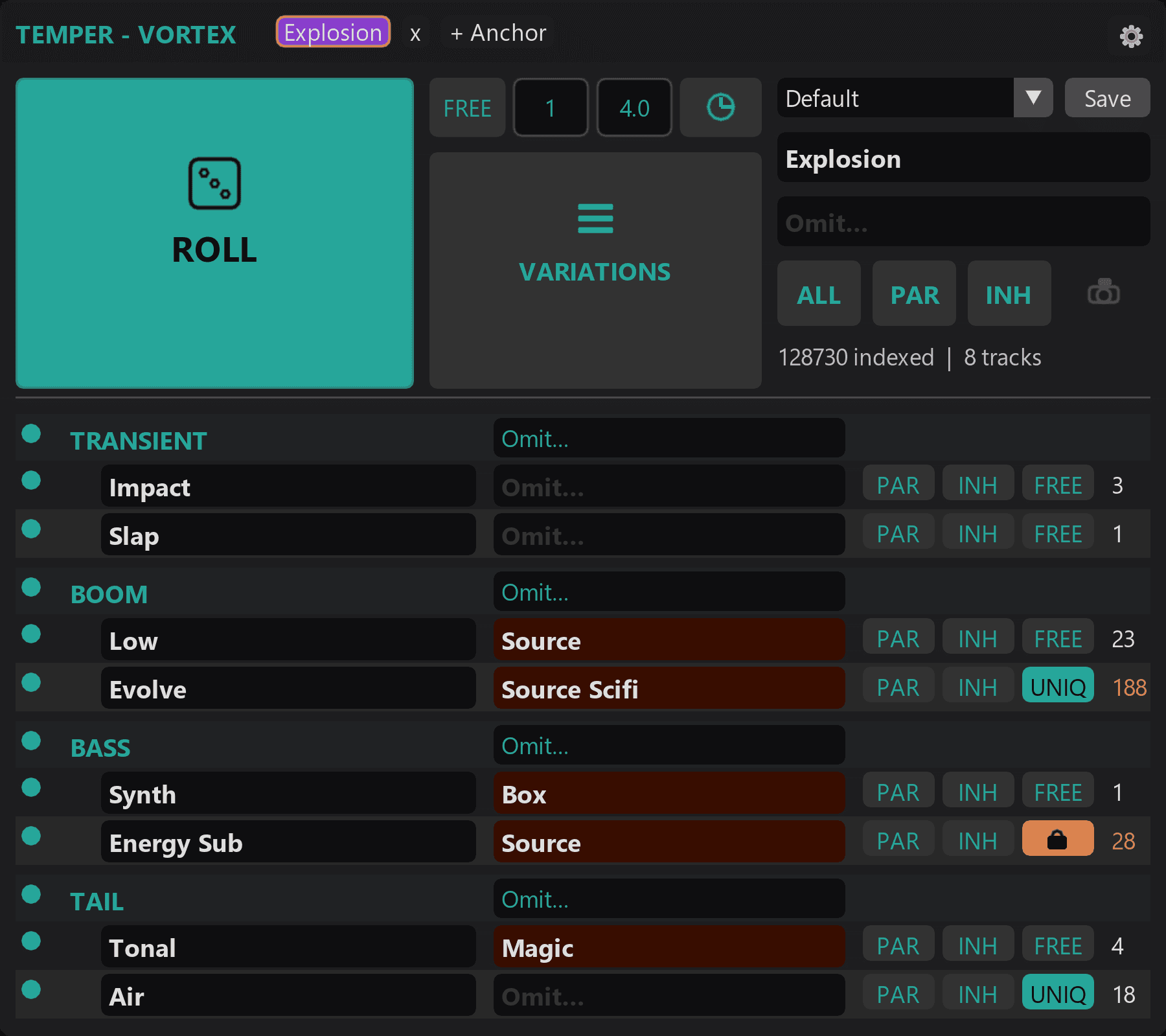The width and height of the screenshot is (1166, 1036).
Task: Click the Omit filter field for TRANSIENT
Action: [669, 438]
